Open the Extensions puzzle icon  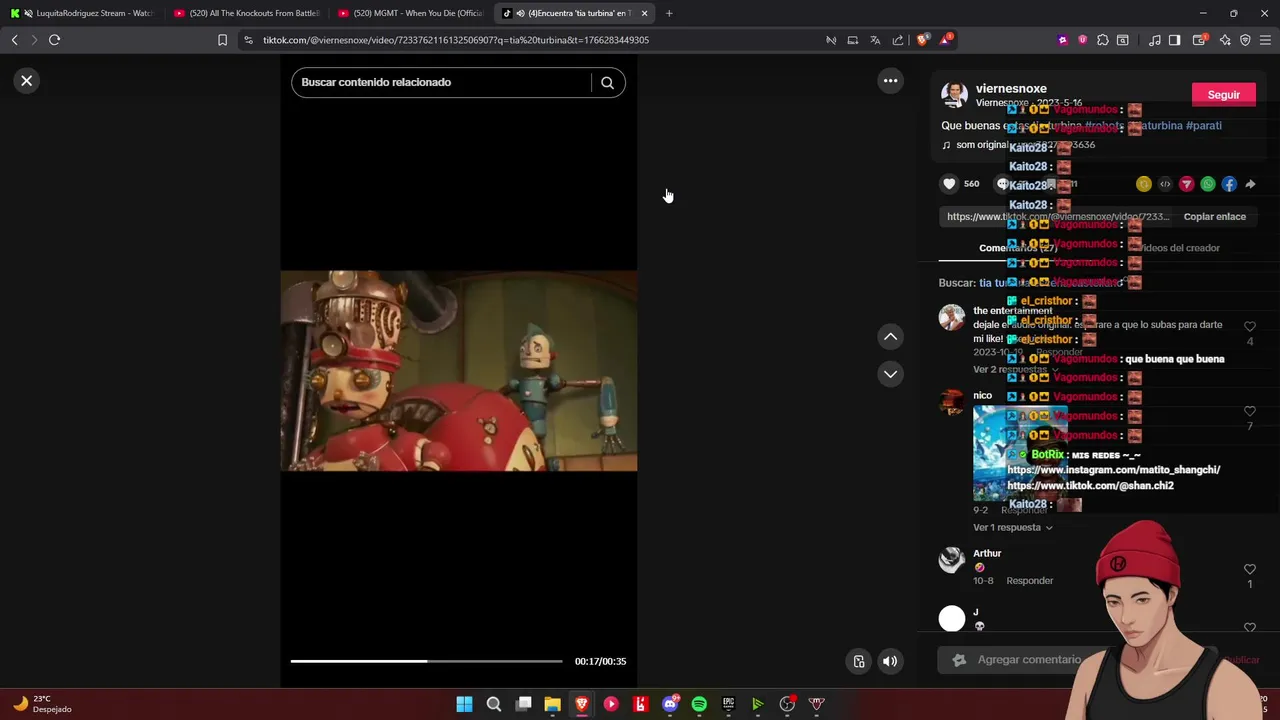tap(1102, 40)
